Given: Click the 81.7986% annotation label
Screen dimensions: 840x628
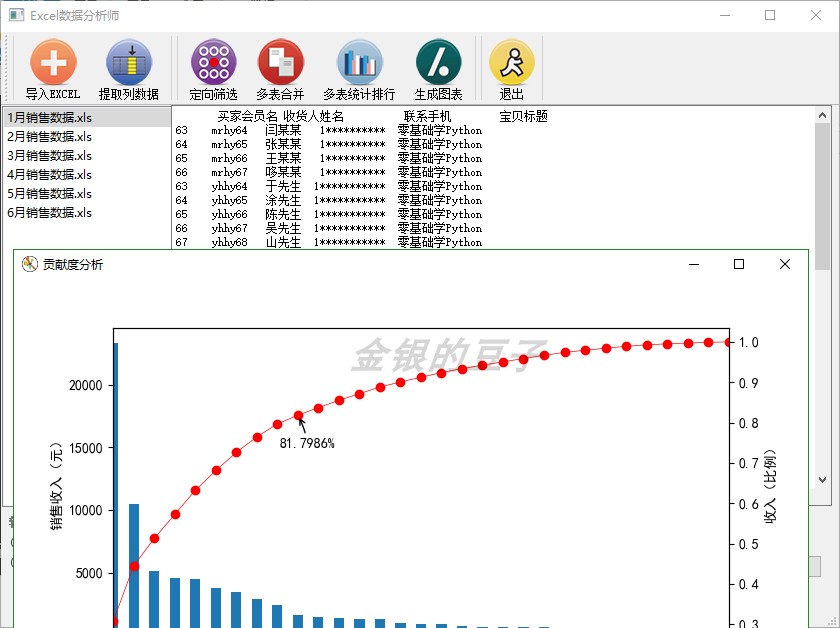Looking at the screenshot, I should pyautogui.click(x=307, y=443).
